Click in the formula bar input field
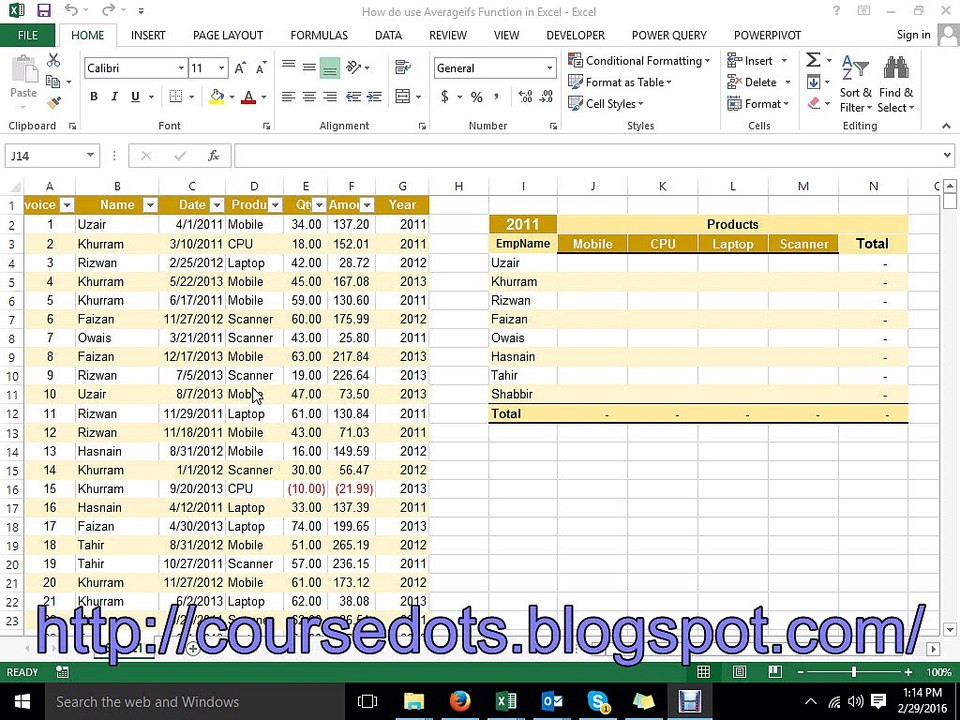 point(587,156)
